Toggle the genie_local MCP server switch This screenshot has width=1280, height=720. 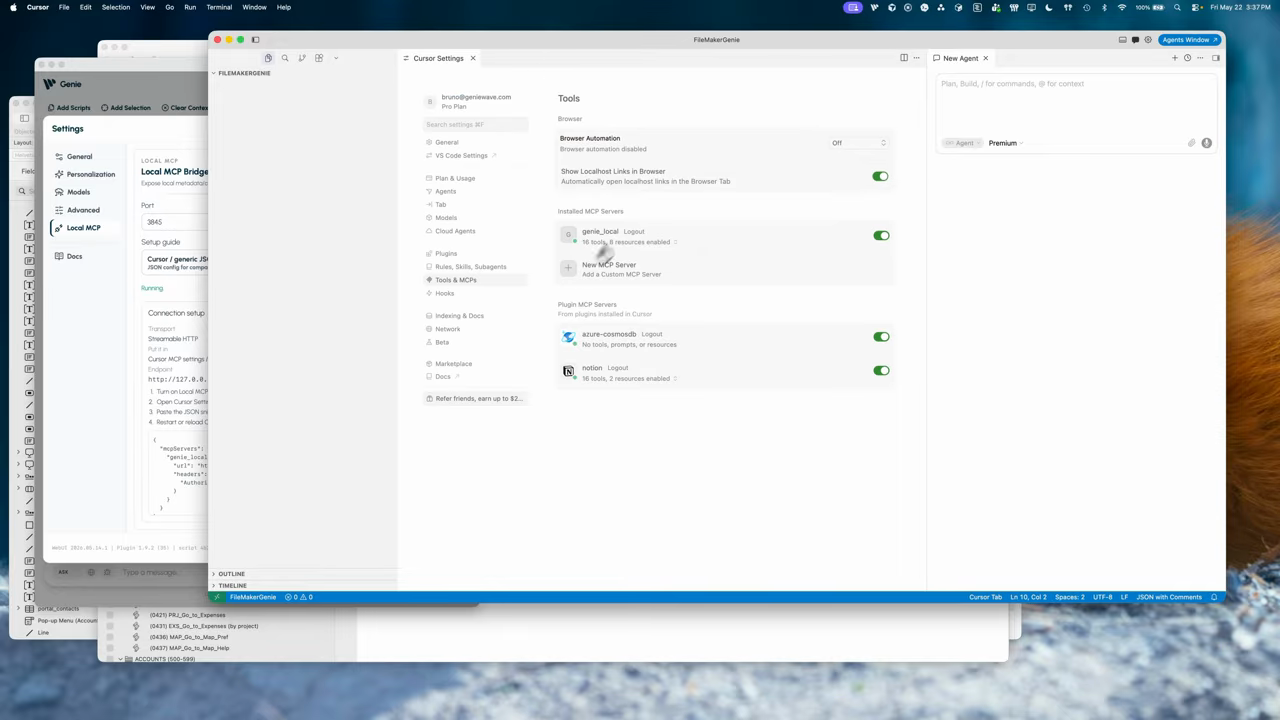coord(881,236)
